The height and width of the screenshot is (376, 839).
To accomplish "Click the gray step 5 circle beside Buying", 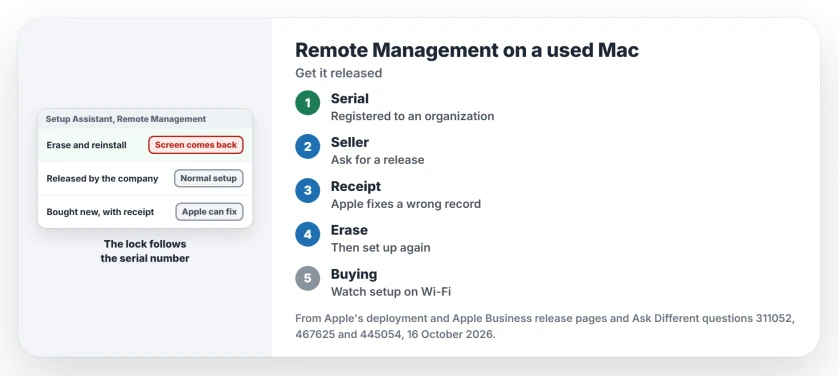I will tap(308, 278).
